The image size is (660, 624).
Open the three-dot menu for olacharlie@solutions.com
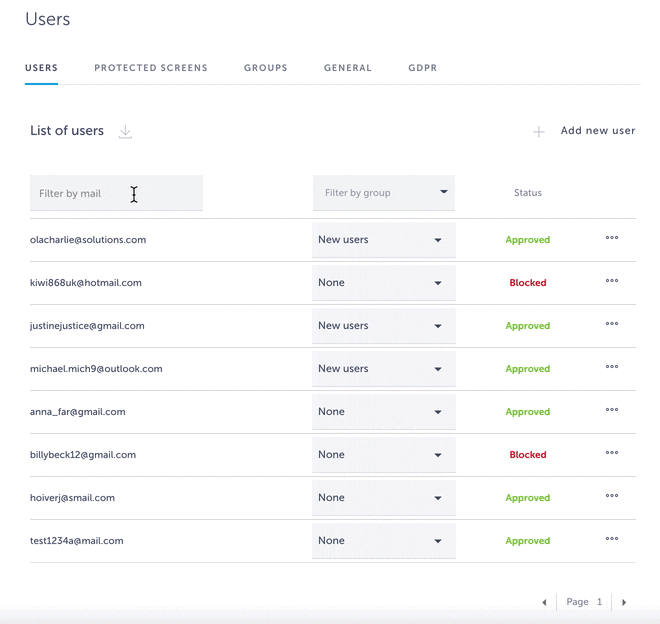coord(612,239)
